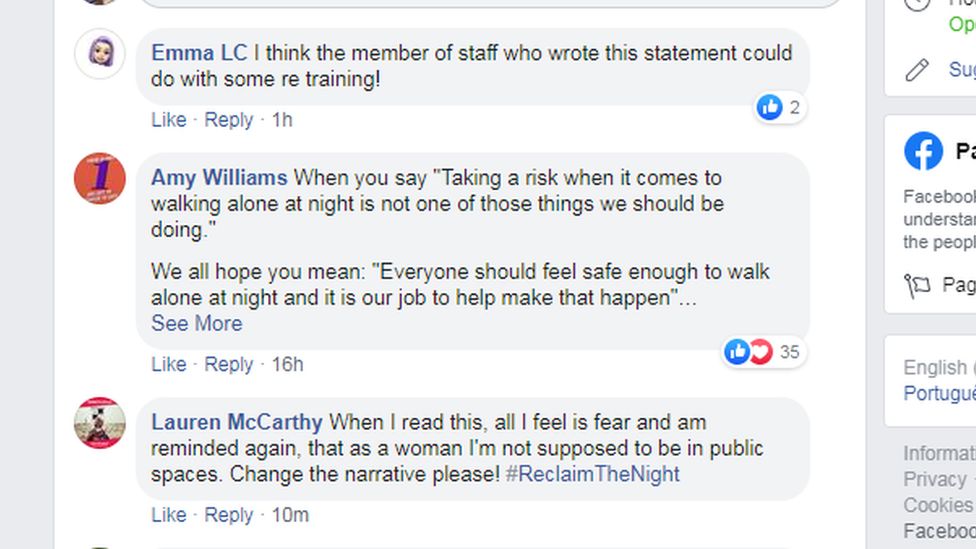Open Amy Williams' profile picture
Viewport: 976px width, 549px height.
(100, 179)
